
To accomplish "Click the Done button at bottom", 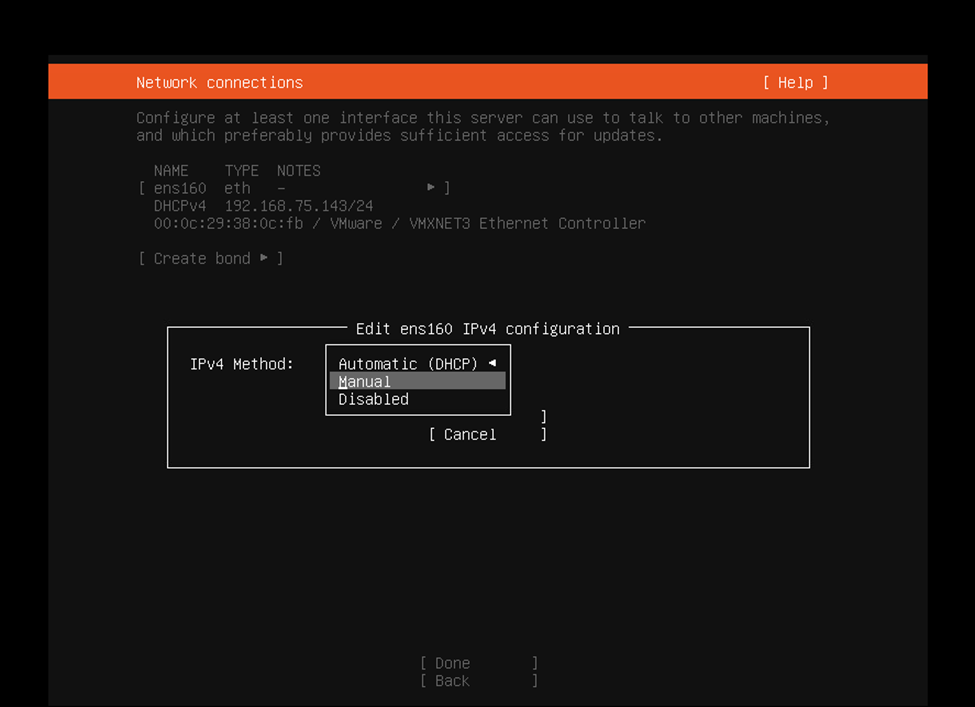I will 478,663.
